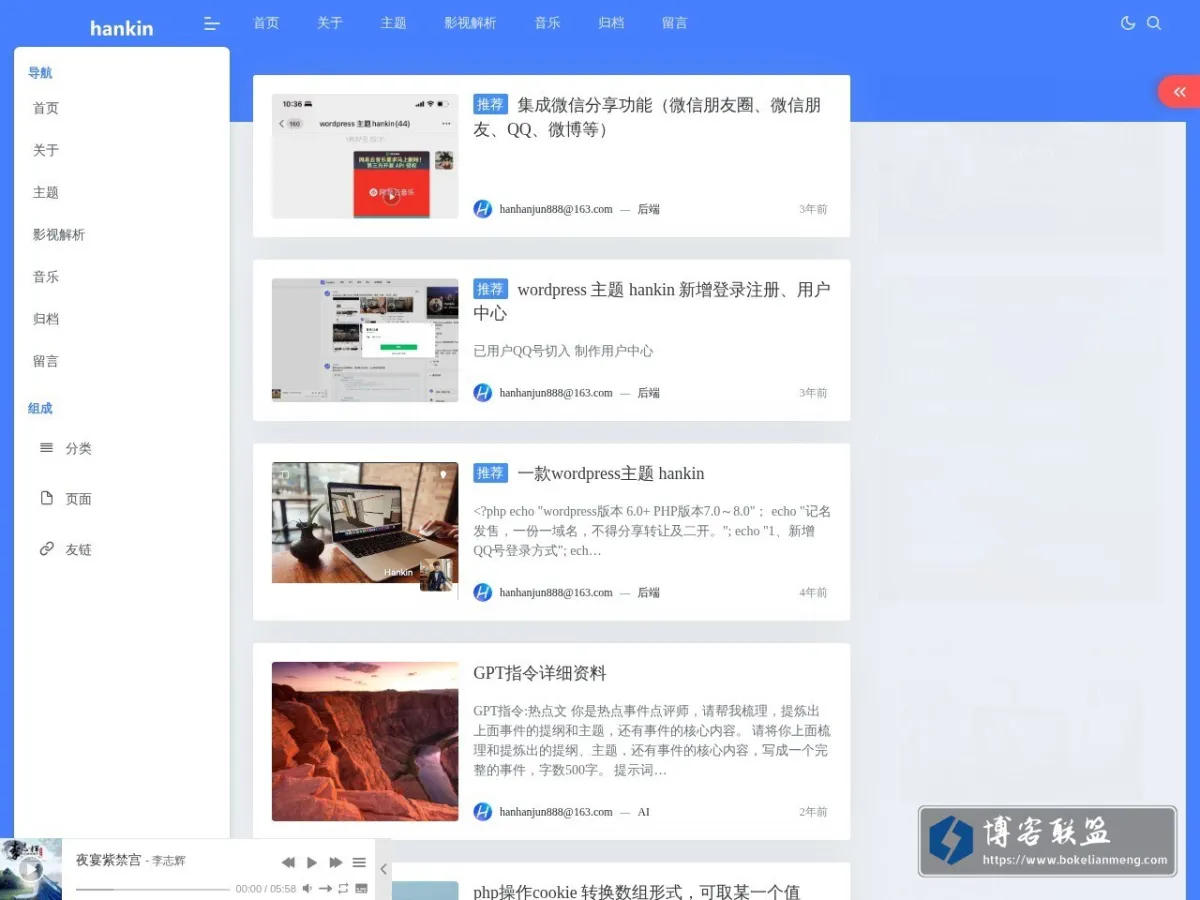Switch to dark mode with moon icon
1200x900 pixels.
click(1128, 23)
